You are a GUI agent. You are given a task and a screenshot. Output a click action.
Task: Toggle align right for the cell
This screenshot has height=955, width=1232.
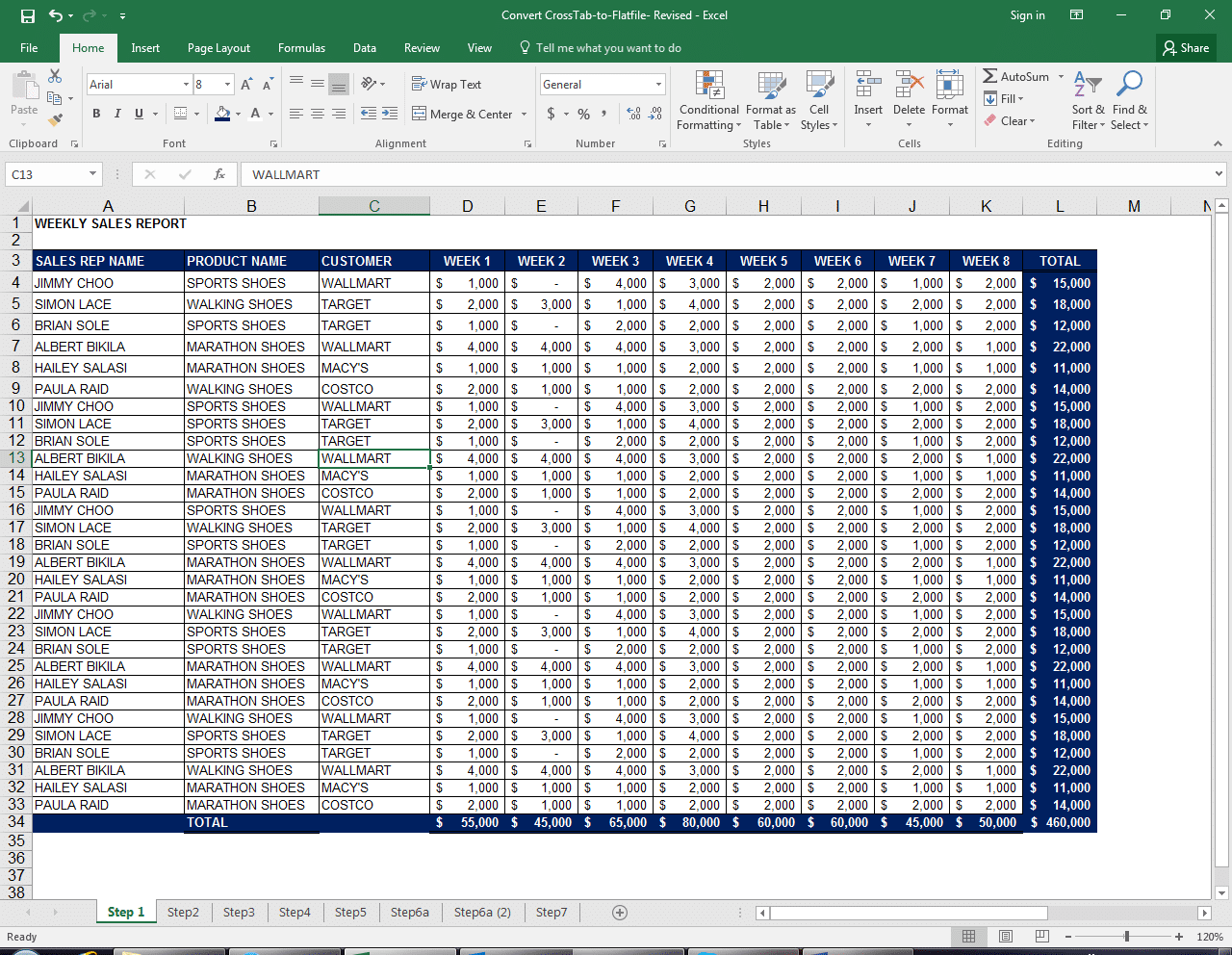[x=339, y=114]
